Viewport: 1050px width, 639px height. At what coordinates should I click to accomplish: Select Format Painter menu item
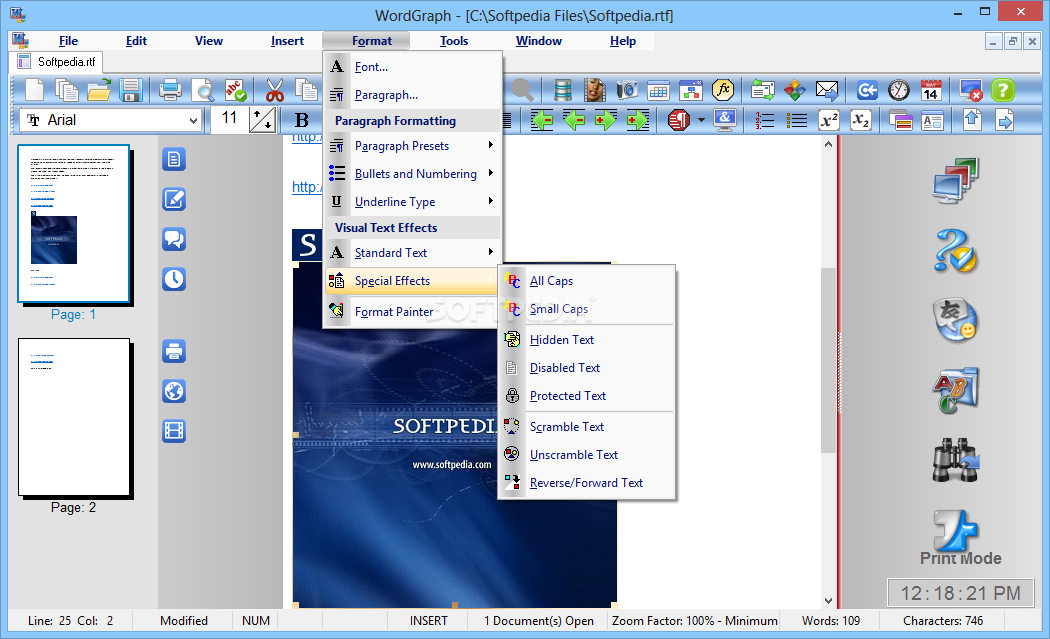(411, 311)
